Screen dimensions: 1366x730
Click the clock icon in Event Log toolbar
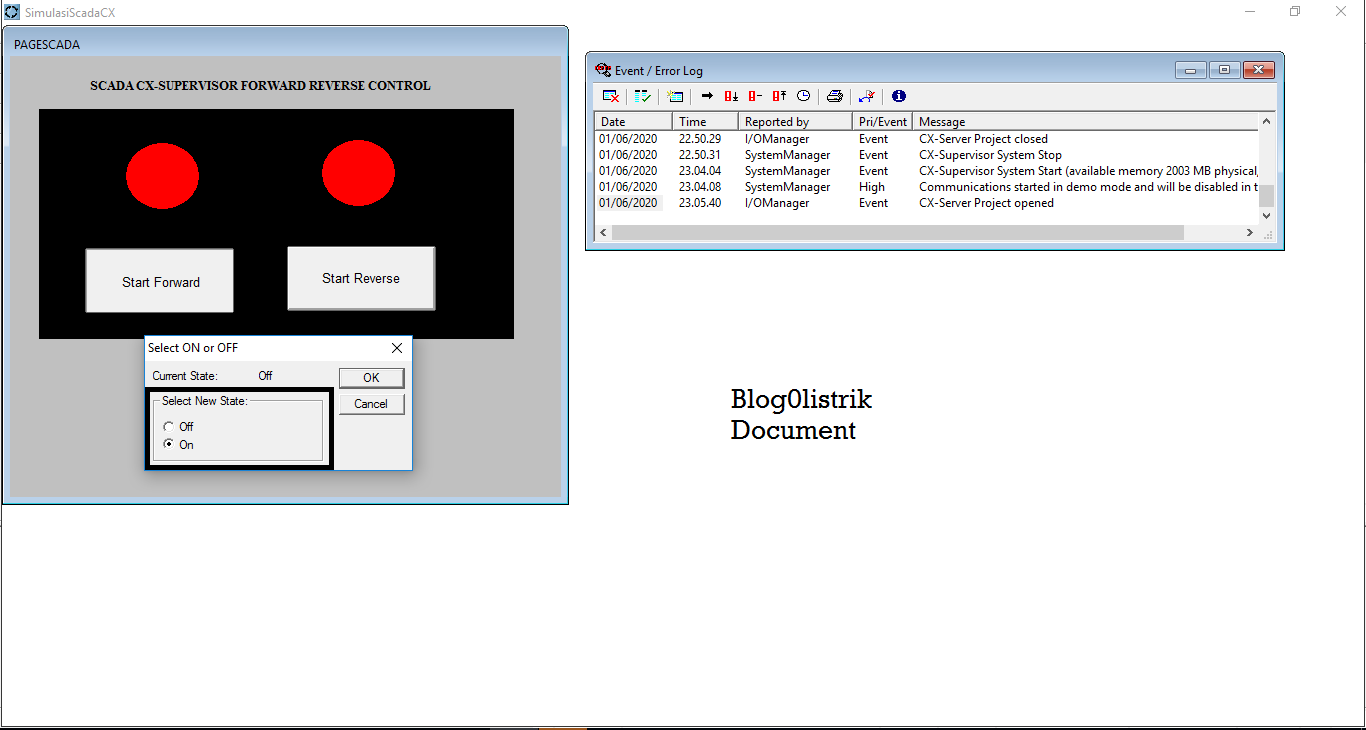[803, 96]
